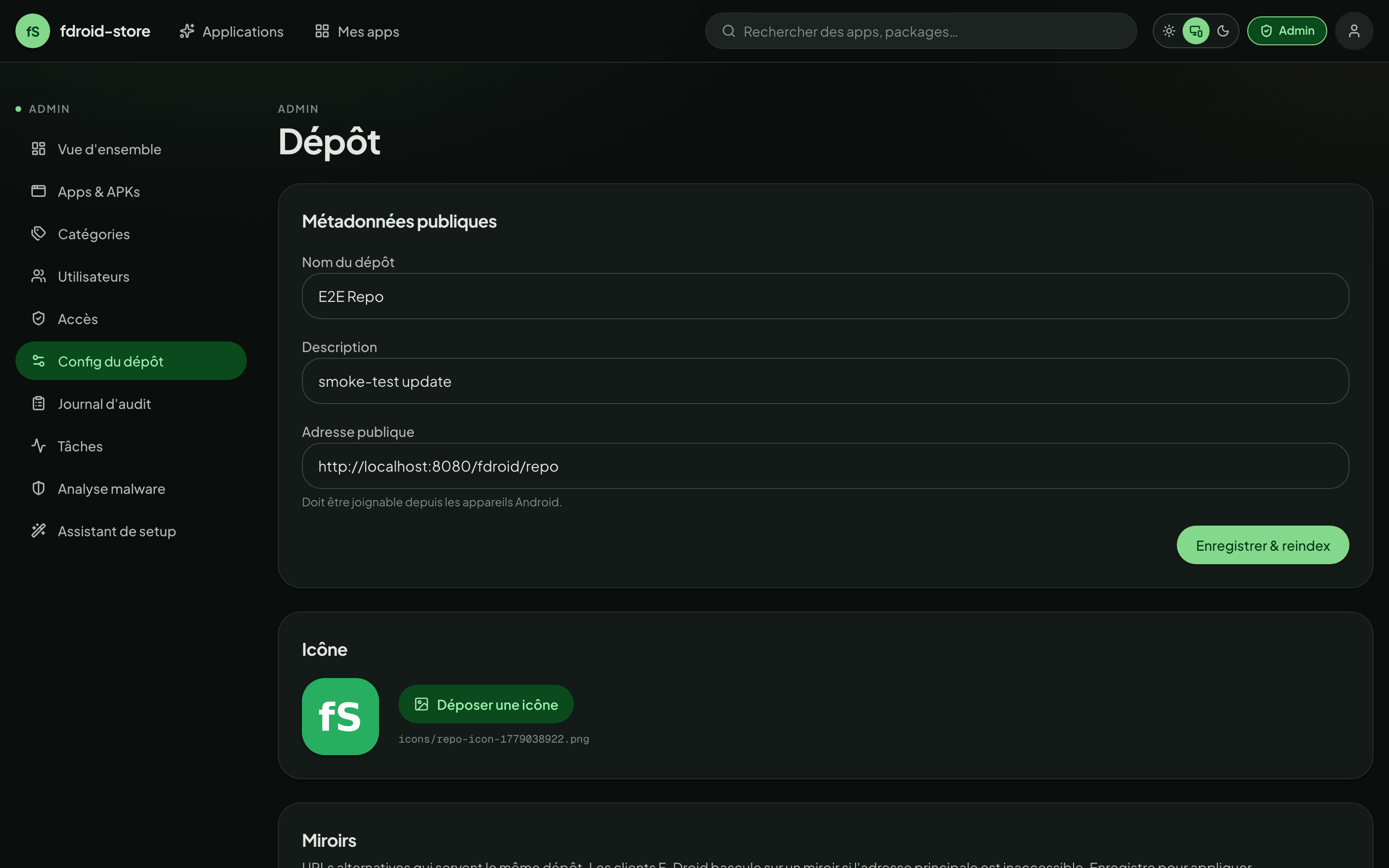Select Config du dépôt in sidebar
1389x868 pixels.
(131, 361)
